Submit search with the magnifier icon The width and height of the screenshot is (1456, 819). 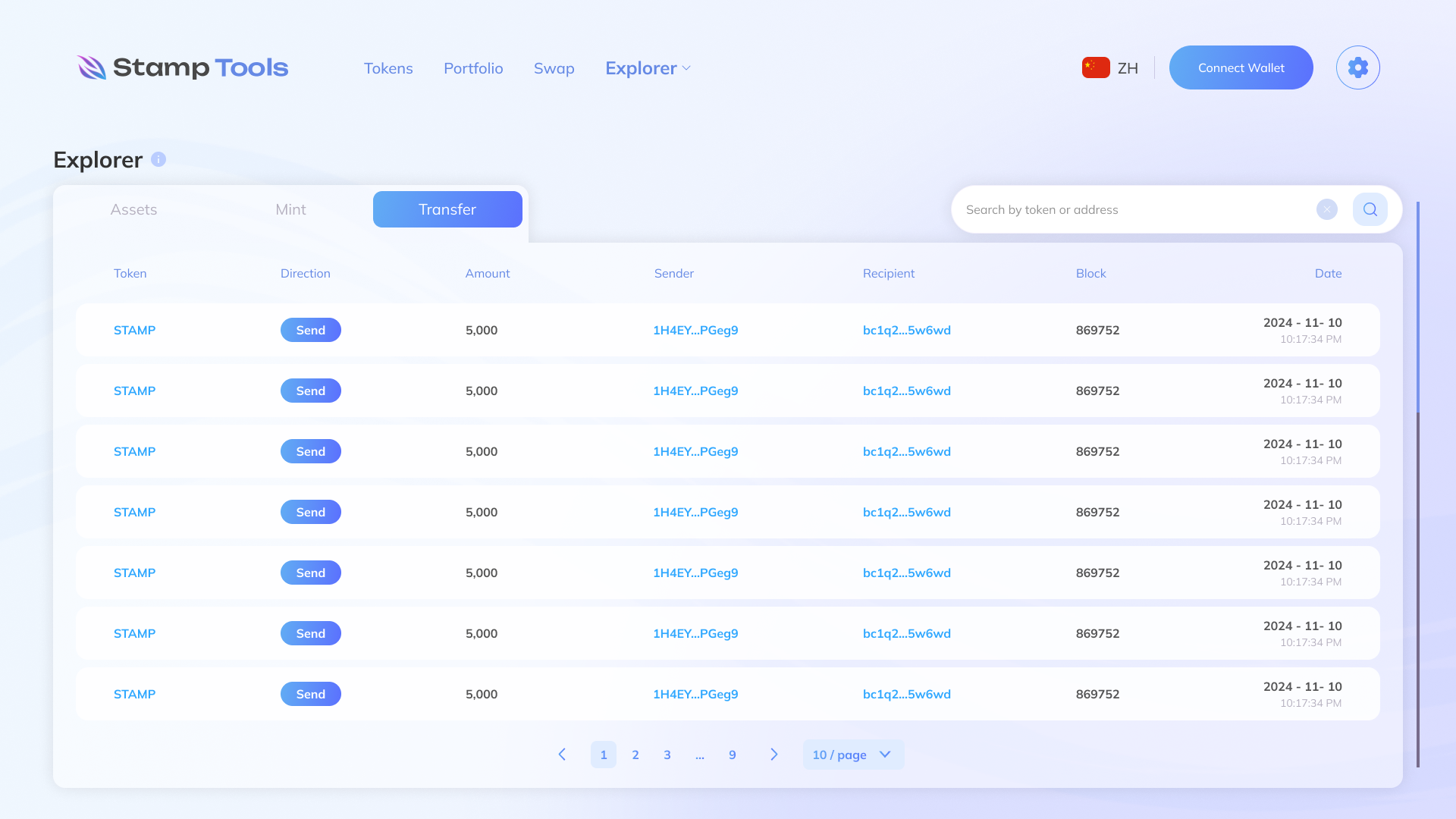click(1370, 209)
